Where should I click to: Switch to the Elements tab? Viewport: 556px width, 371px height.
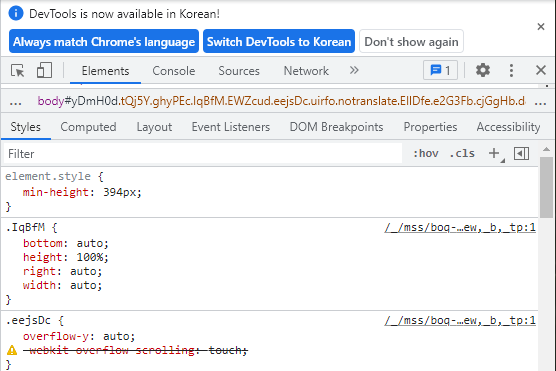[x=105, y=71]
